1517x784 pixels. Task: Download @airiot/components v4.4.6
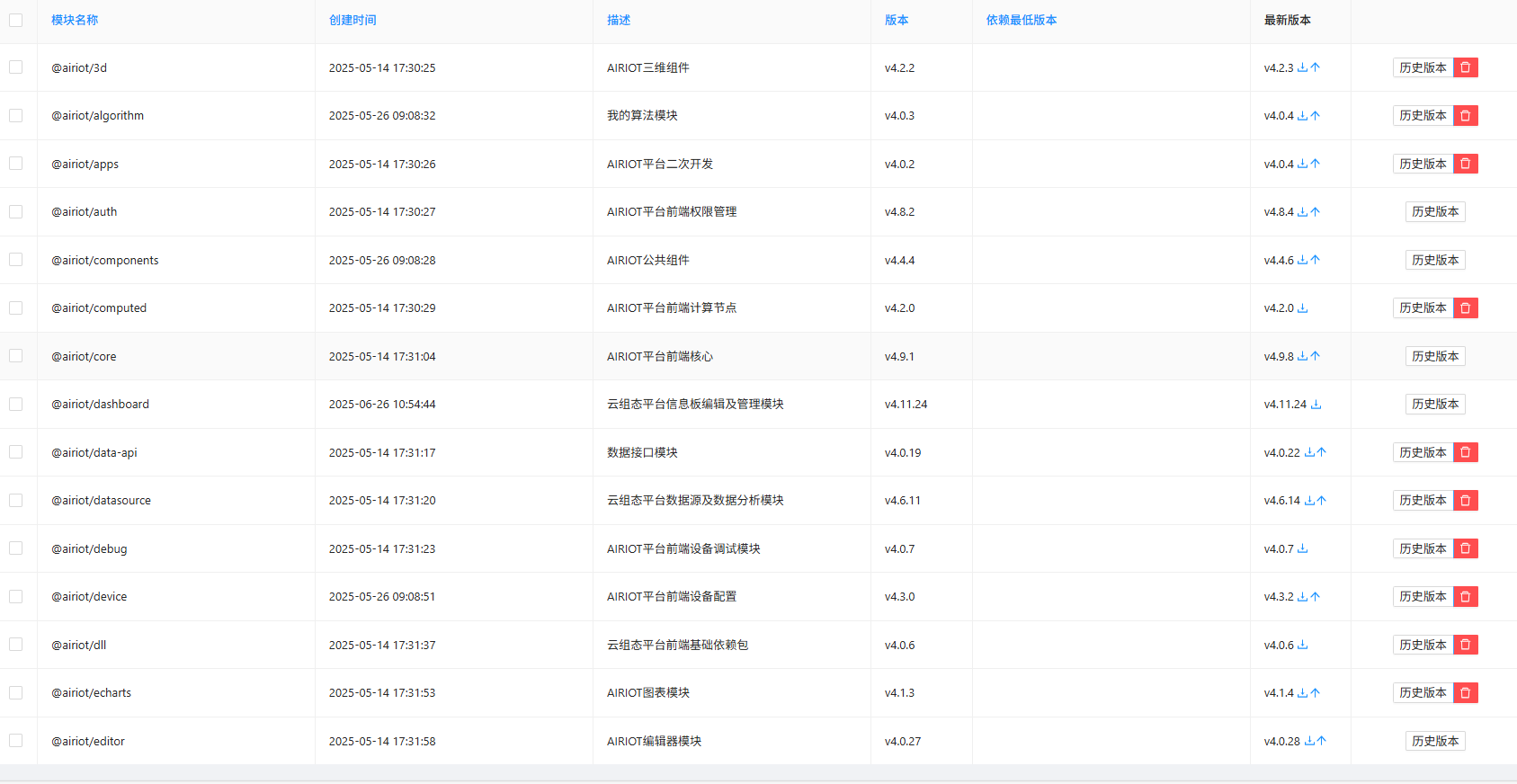1302,260
